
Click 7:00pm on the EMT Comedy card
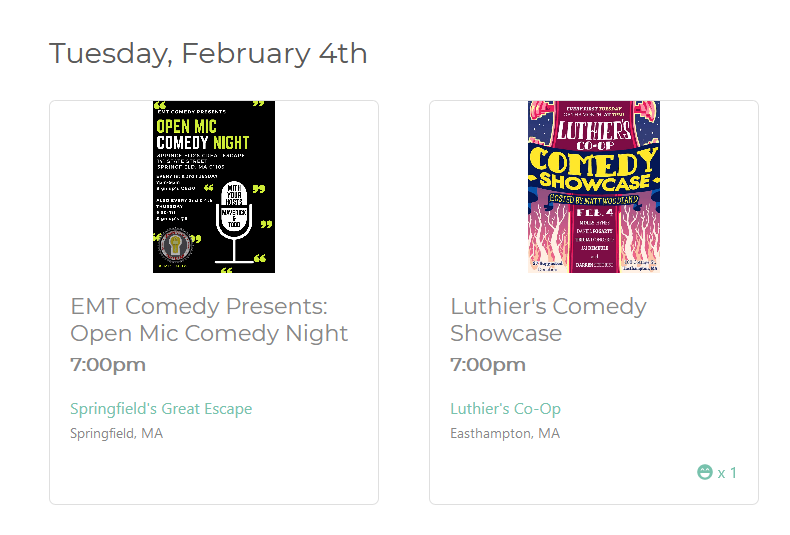[108, 364]
